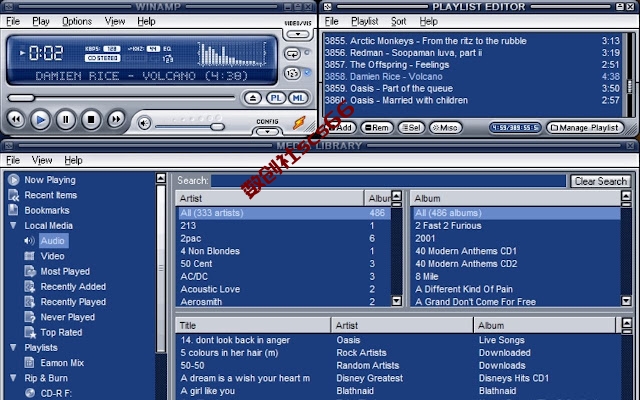The width and height of the screenshot is (640, 400).
Task: Open the Eamon Mix playlist
Action: click(x=62, y=363)
